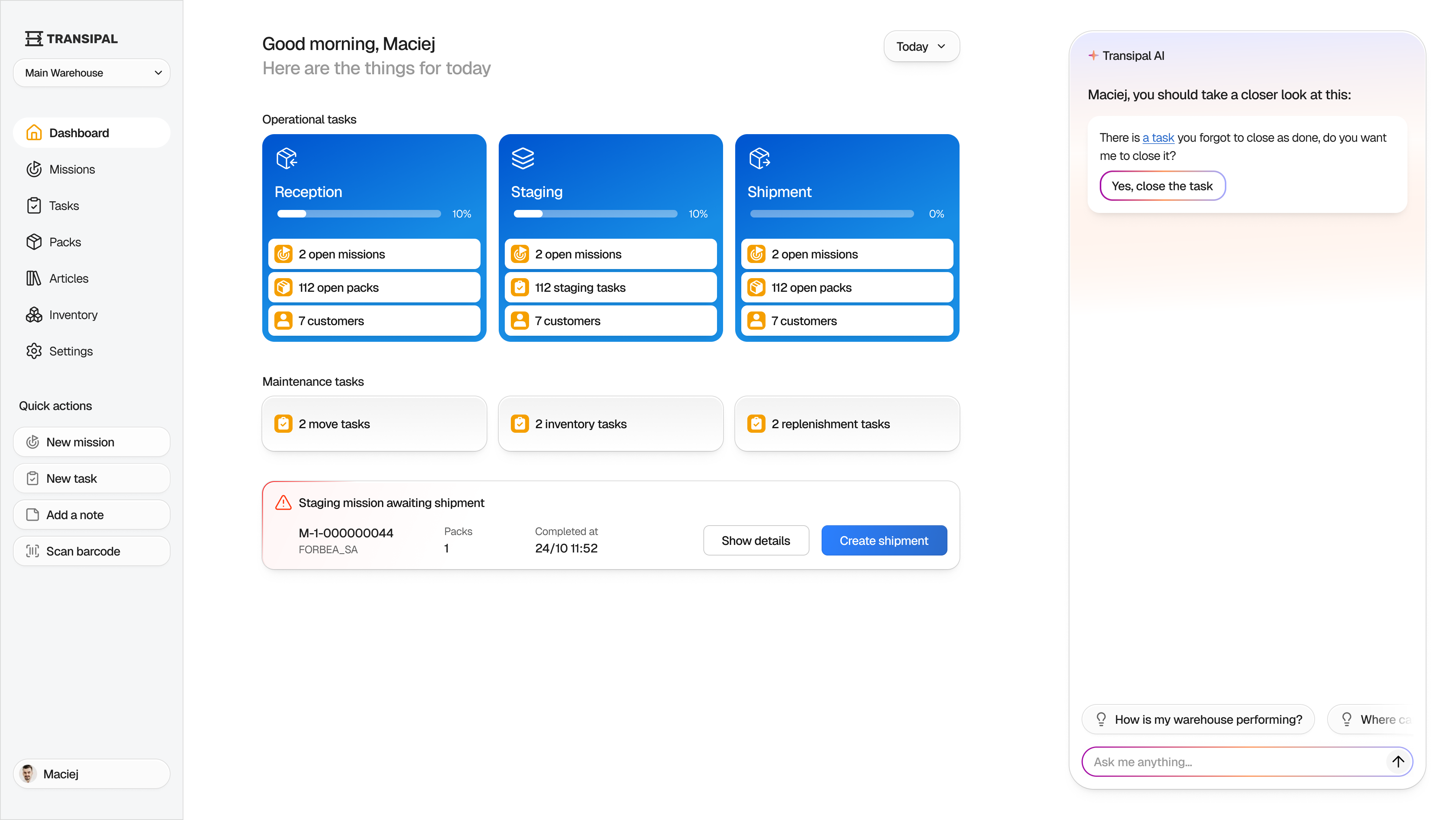
Task: Click the send arrow button
Action: pos(1398,762)
